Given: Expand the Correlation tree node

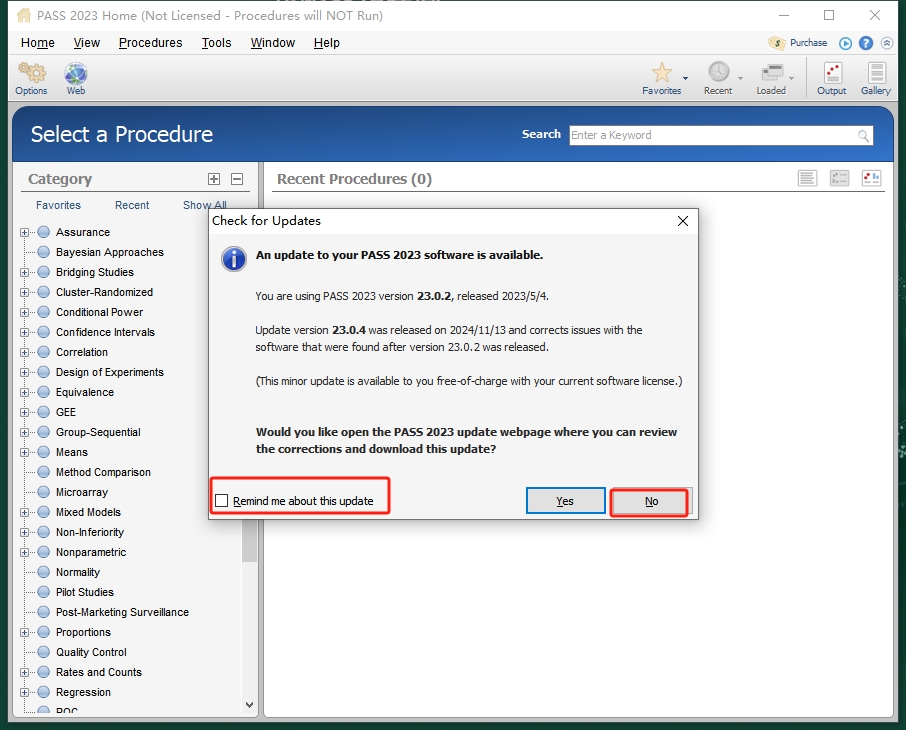Looking at the screenshot, I should [x=24, y=353].
